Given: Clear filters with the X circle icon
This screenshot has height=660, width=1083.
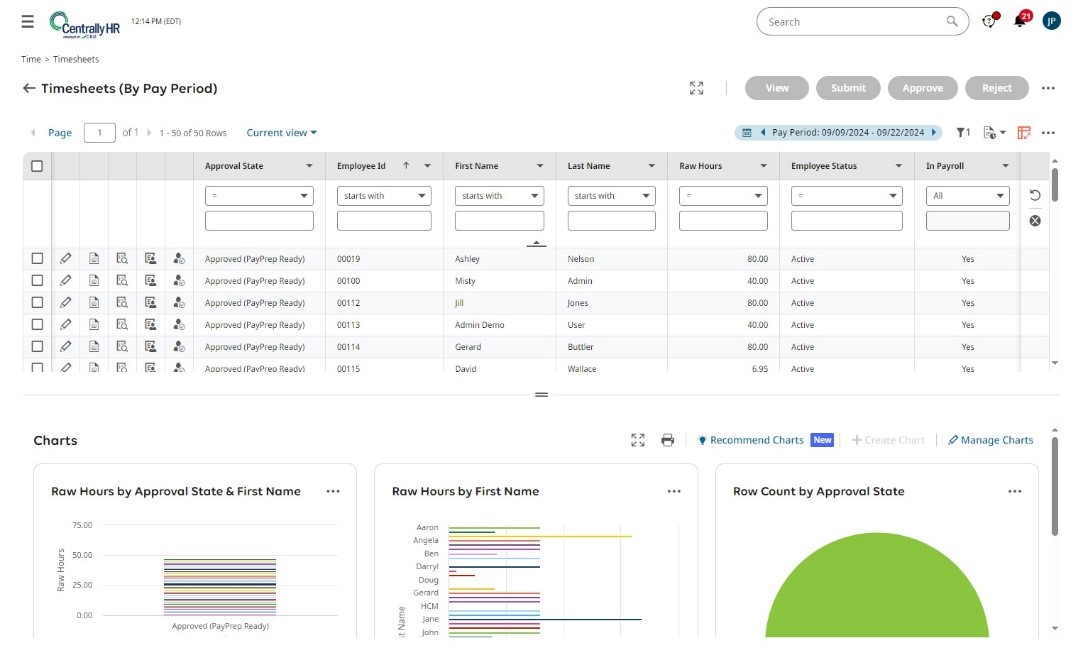Looking at the screenshot, I should pos(1035,221).
